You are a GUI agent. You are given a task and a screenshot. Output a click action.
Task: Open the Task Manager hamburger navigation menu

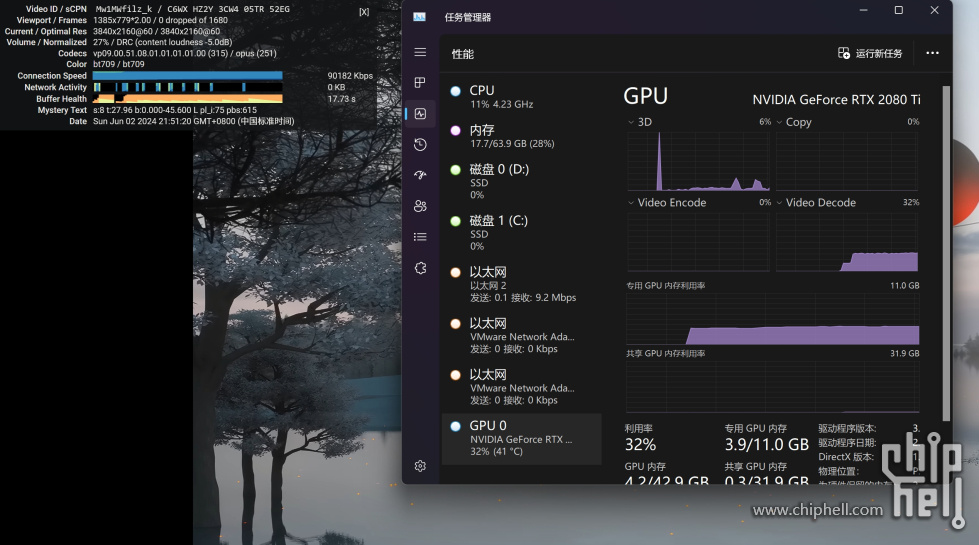420,52
